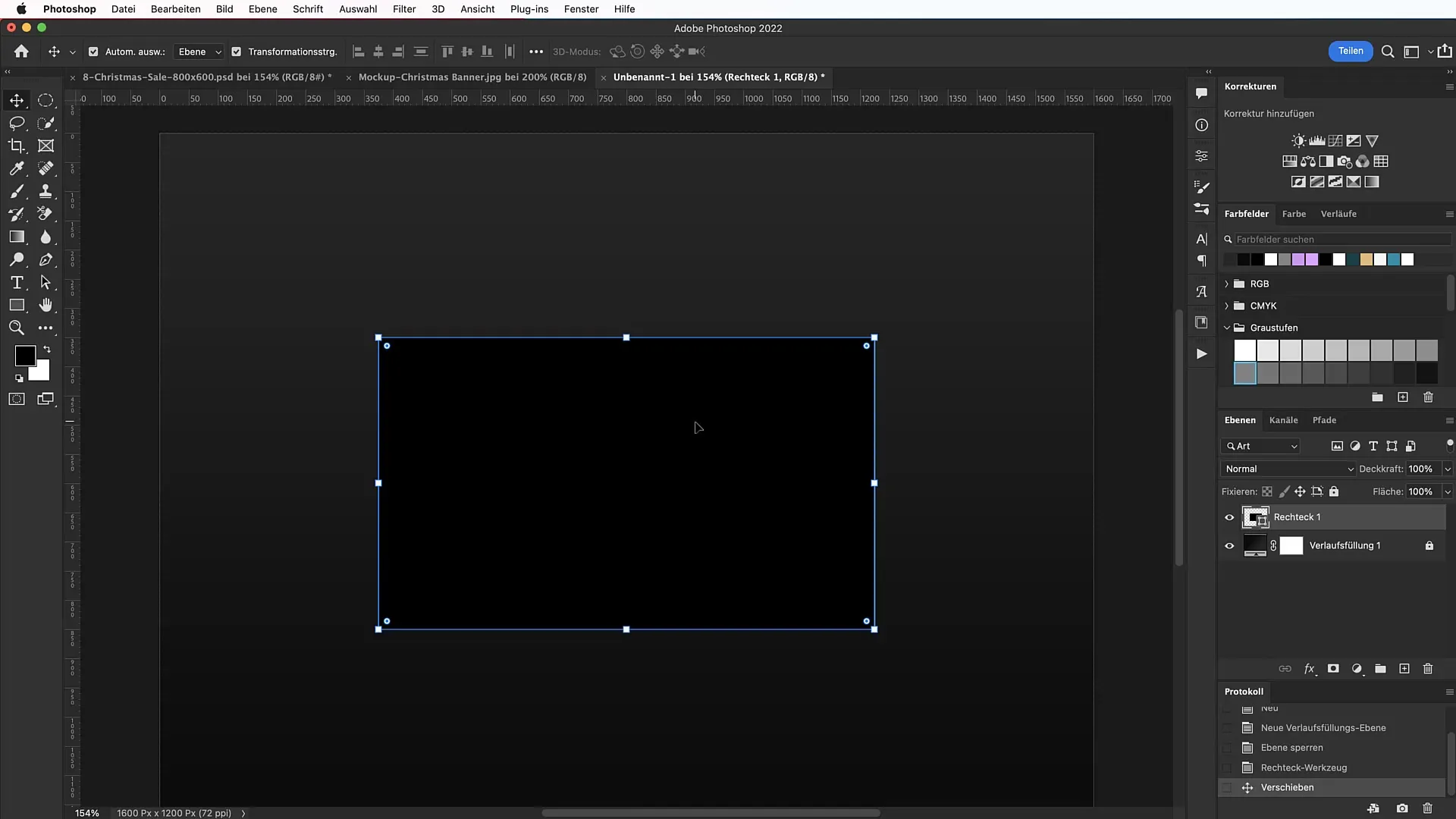1456x819 pixels.
Task: Select the Crop tool
Action: [17, 146]
